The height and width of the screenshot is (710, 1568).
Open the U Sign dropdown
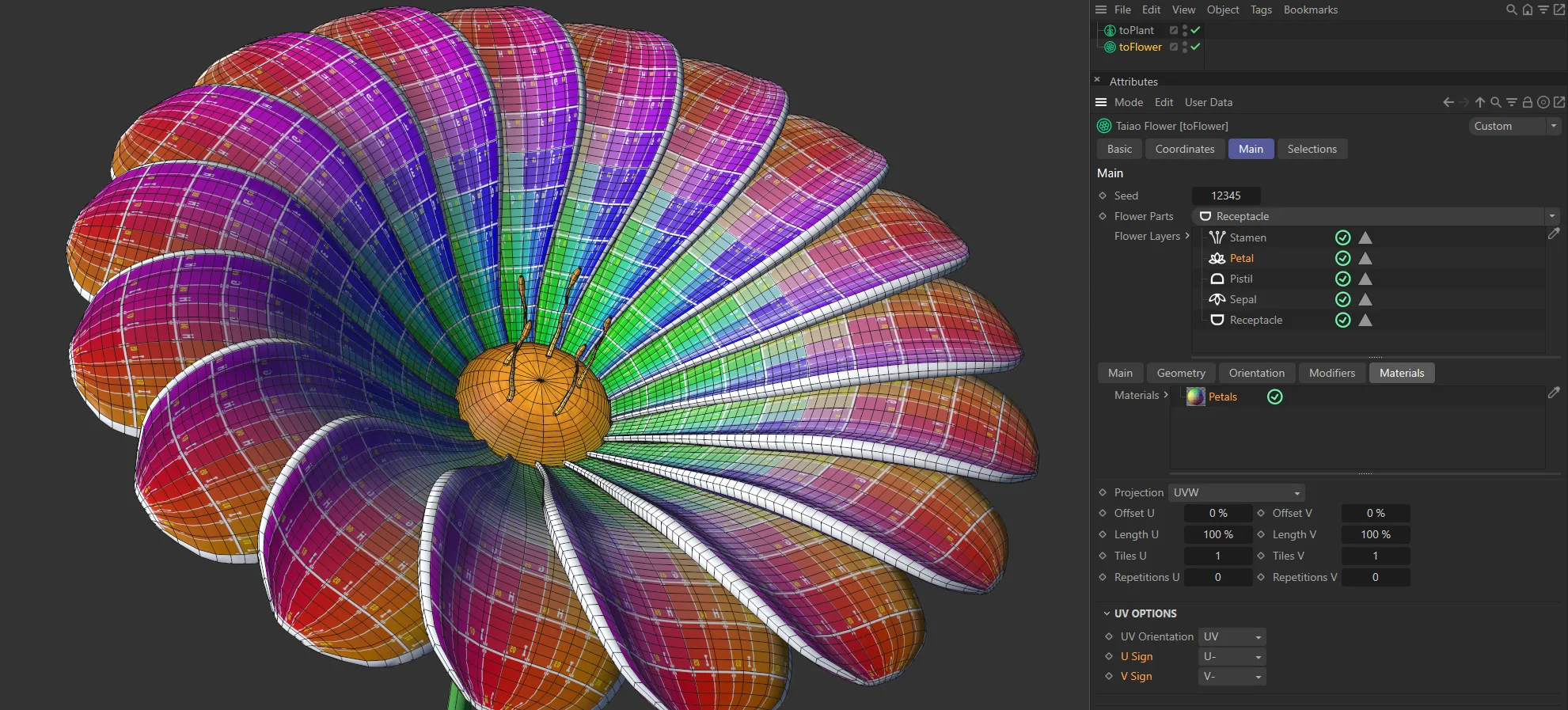tap(1232, 656)
